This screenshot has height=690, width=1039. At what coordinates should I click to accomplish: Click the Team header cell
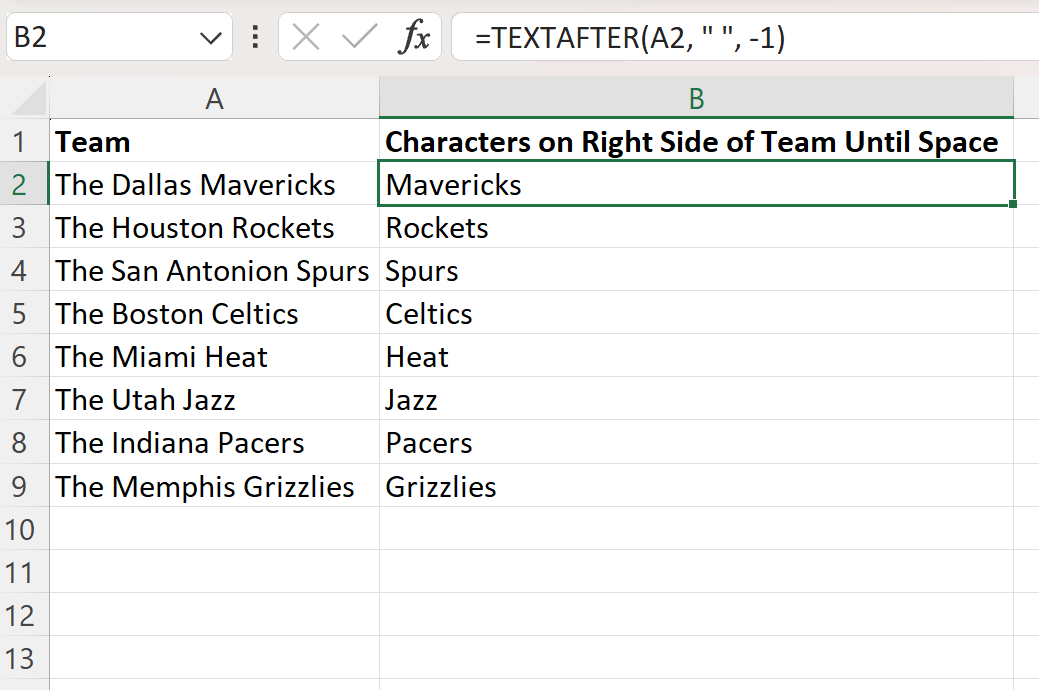tap(214, 141)
